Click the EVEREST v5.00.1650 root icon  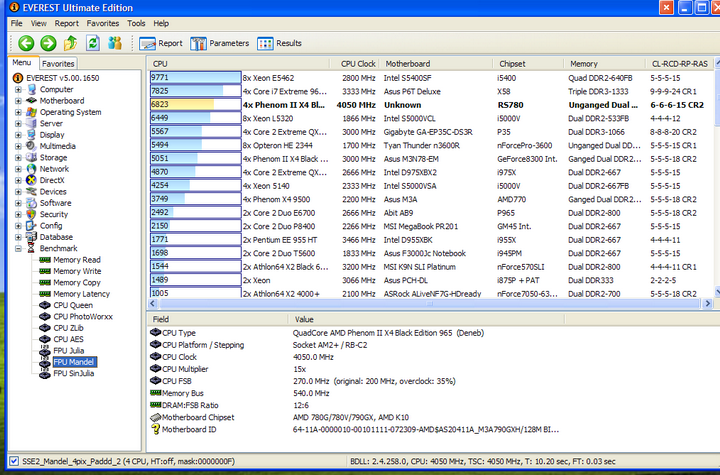coord(18,78)
